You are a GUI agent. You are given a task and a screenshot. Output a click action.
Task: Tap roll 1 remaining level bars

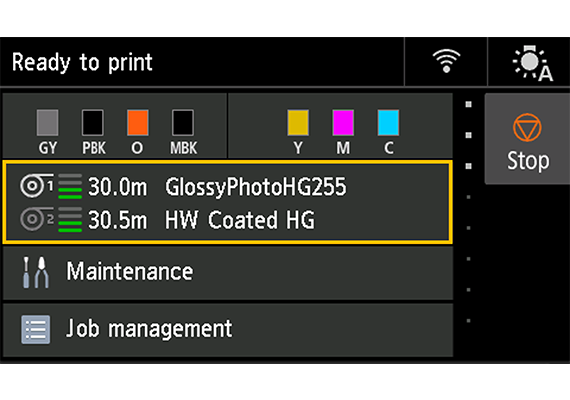tap(70, 186)
